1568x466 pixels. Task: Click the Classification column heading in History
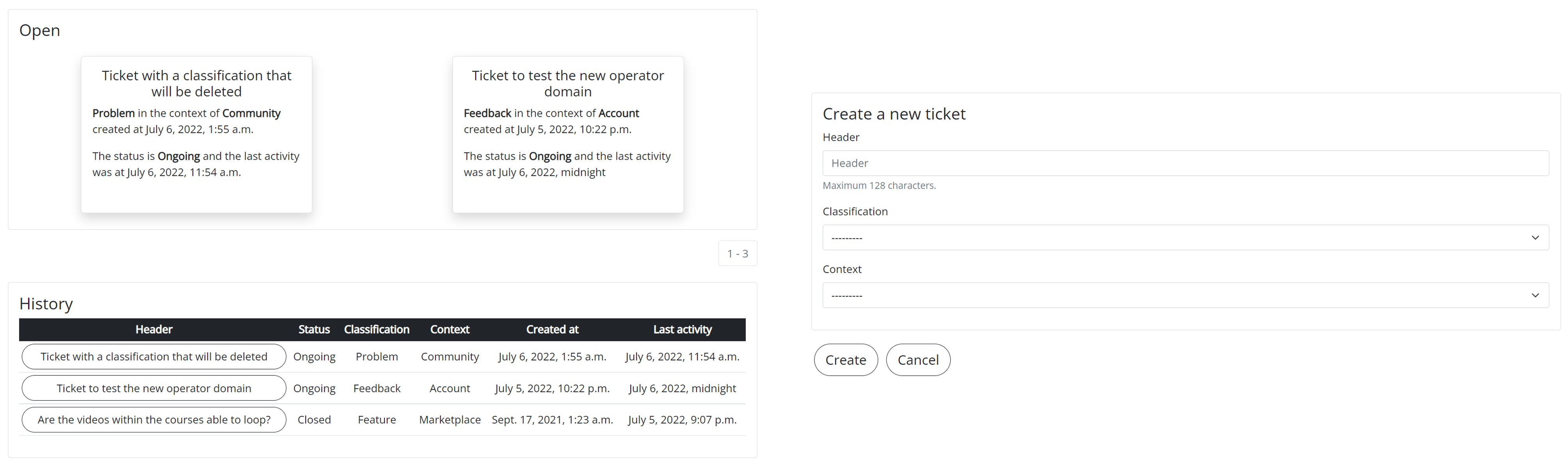tap(377, 330)
